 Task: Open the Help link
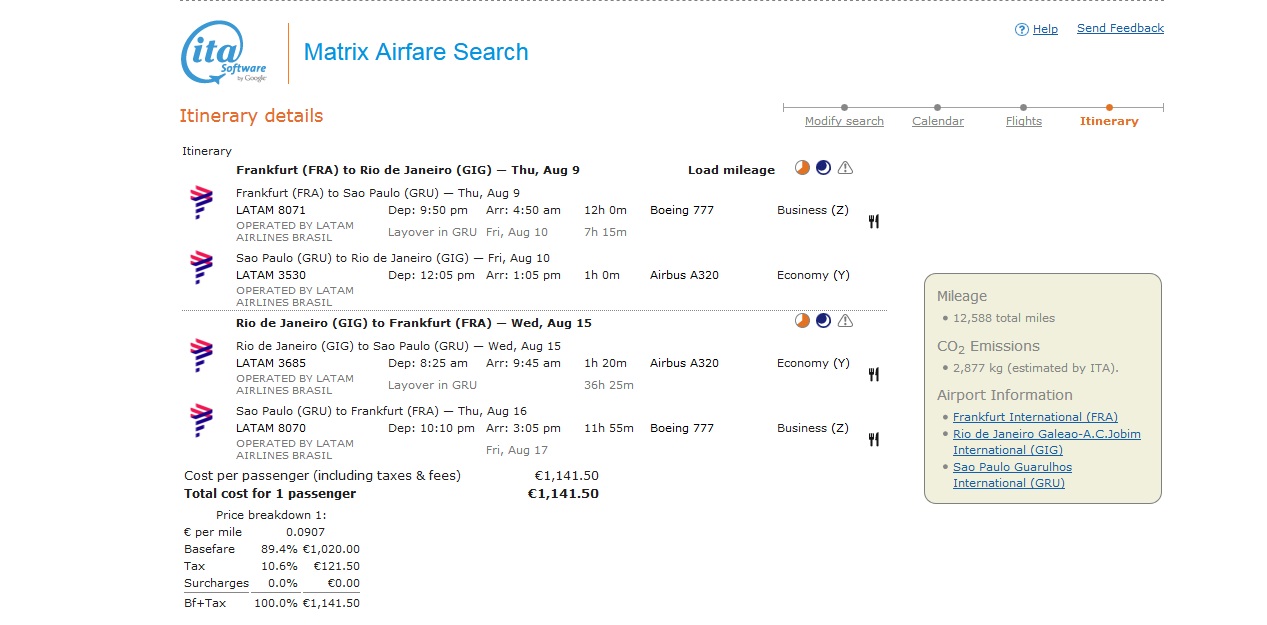coord(1045,30)
